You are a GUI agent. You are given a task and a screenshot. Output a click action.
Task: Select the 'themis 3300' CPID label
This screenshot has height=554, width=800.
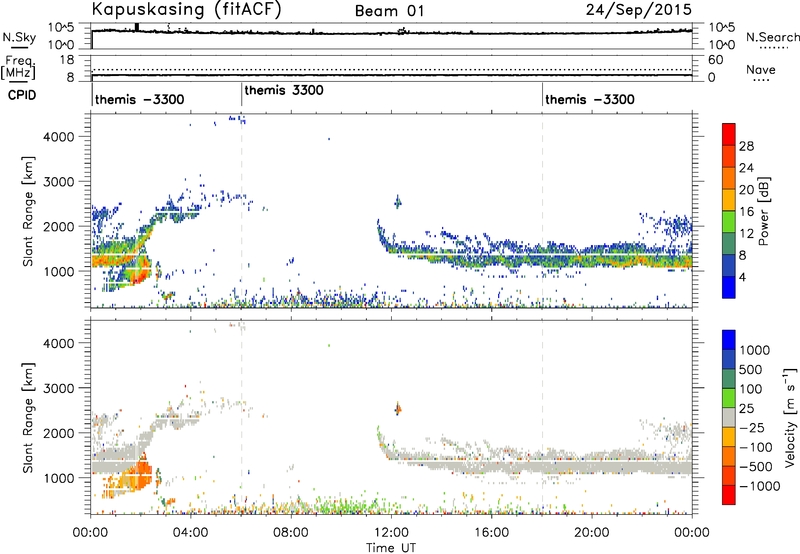(x=284, y=90)
